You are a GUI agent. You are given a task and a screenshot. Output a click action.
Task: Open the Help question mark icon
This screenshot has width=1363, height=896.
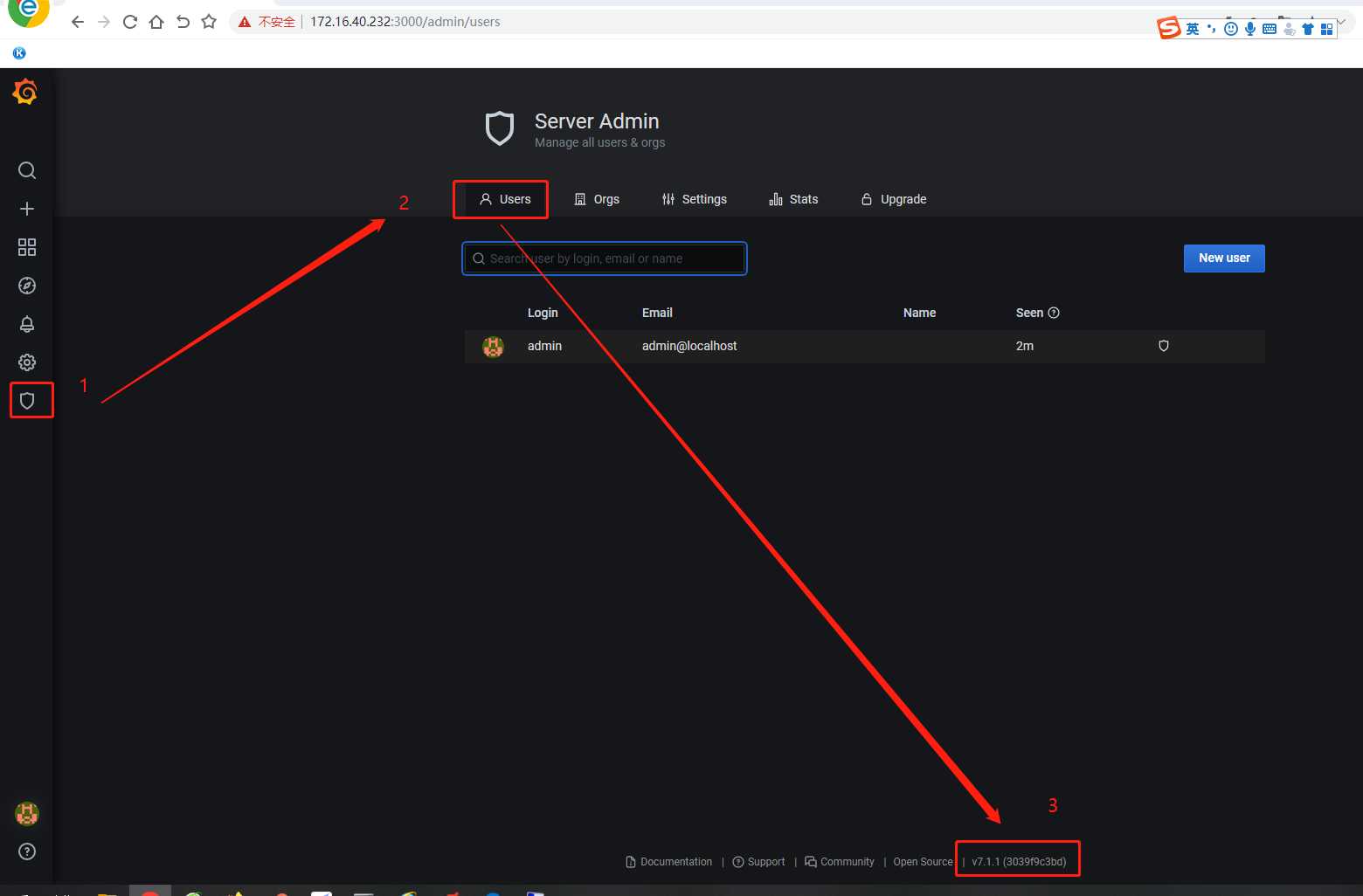tap(27, 851)
